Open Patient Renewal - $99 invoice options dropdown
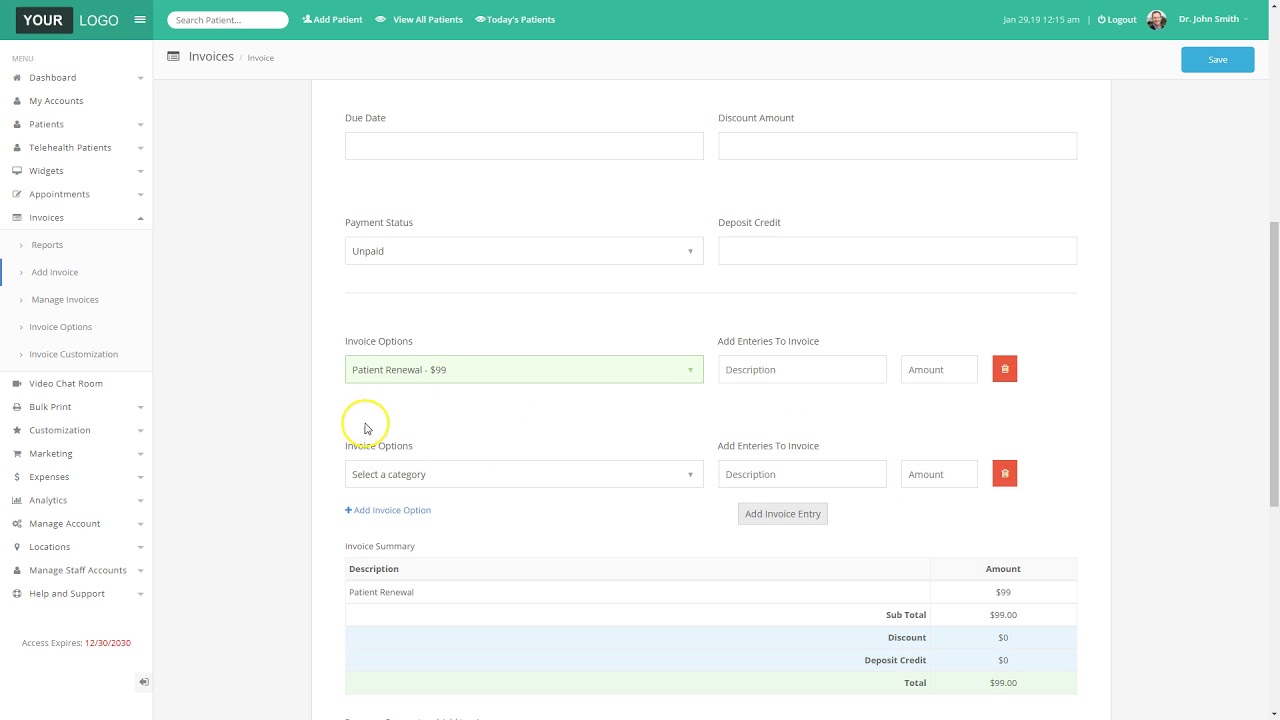 click(524, 370)
